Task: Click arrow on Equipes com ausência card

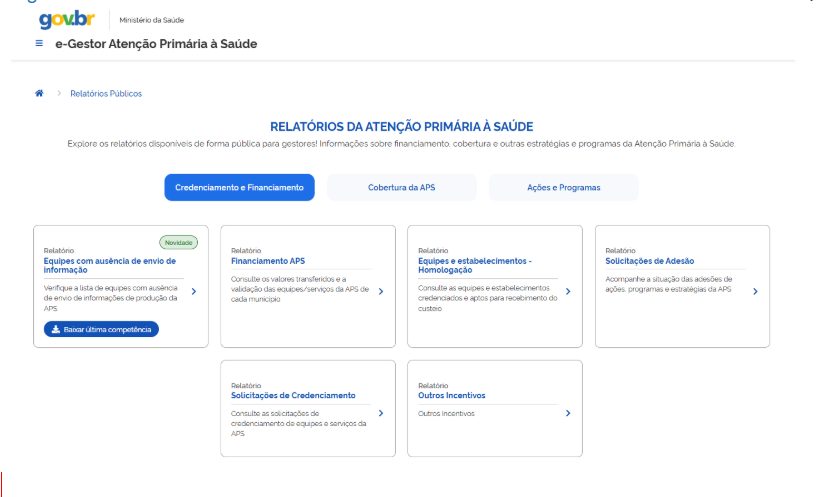Action: [193, 292]
